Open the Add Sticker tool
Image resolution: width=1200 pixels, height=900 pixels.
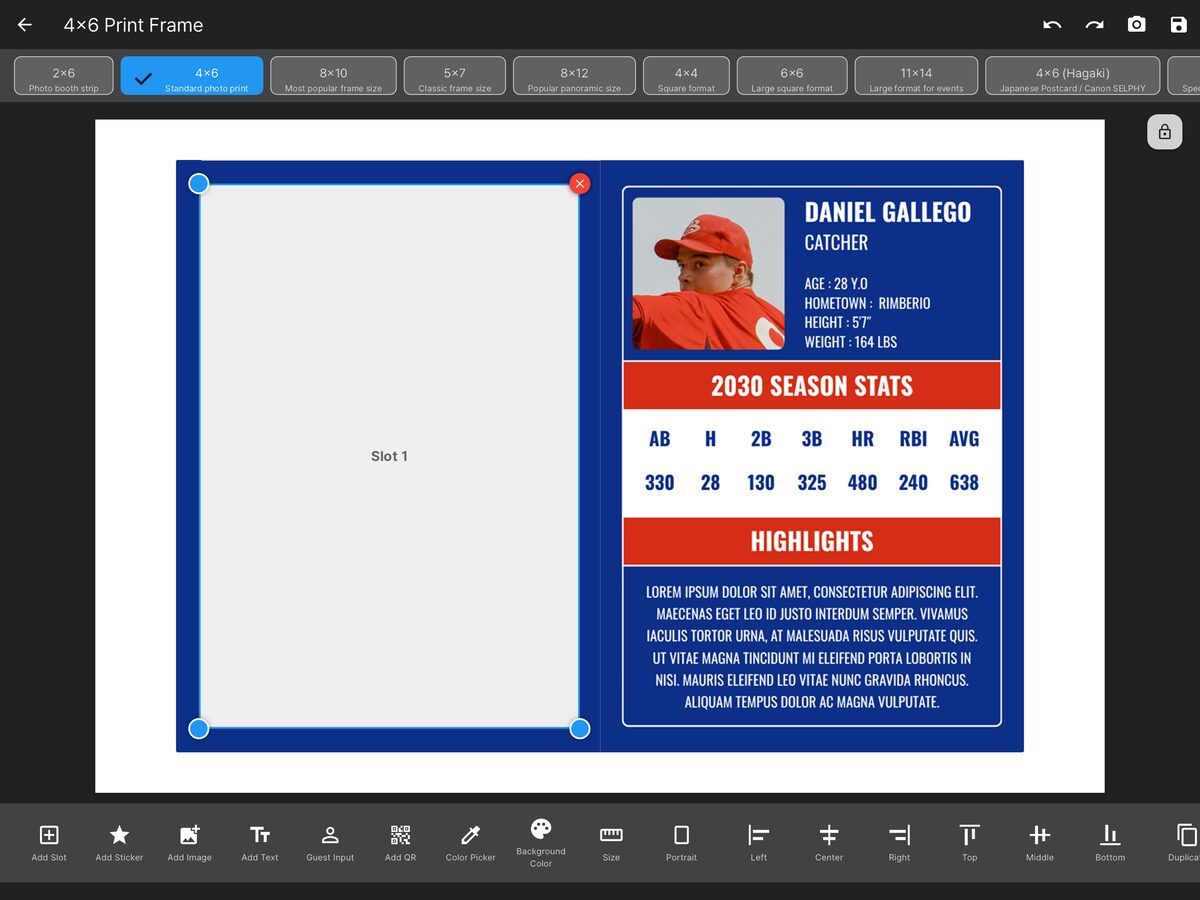[119, 843]
